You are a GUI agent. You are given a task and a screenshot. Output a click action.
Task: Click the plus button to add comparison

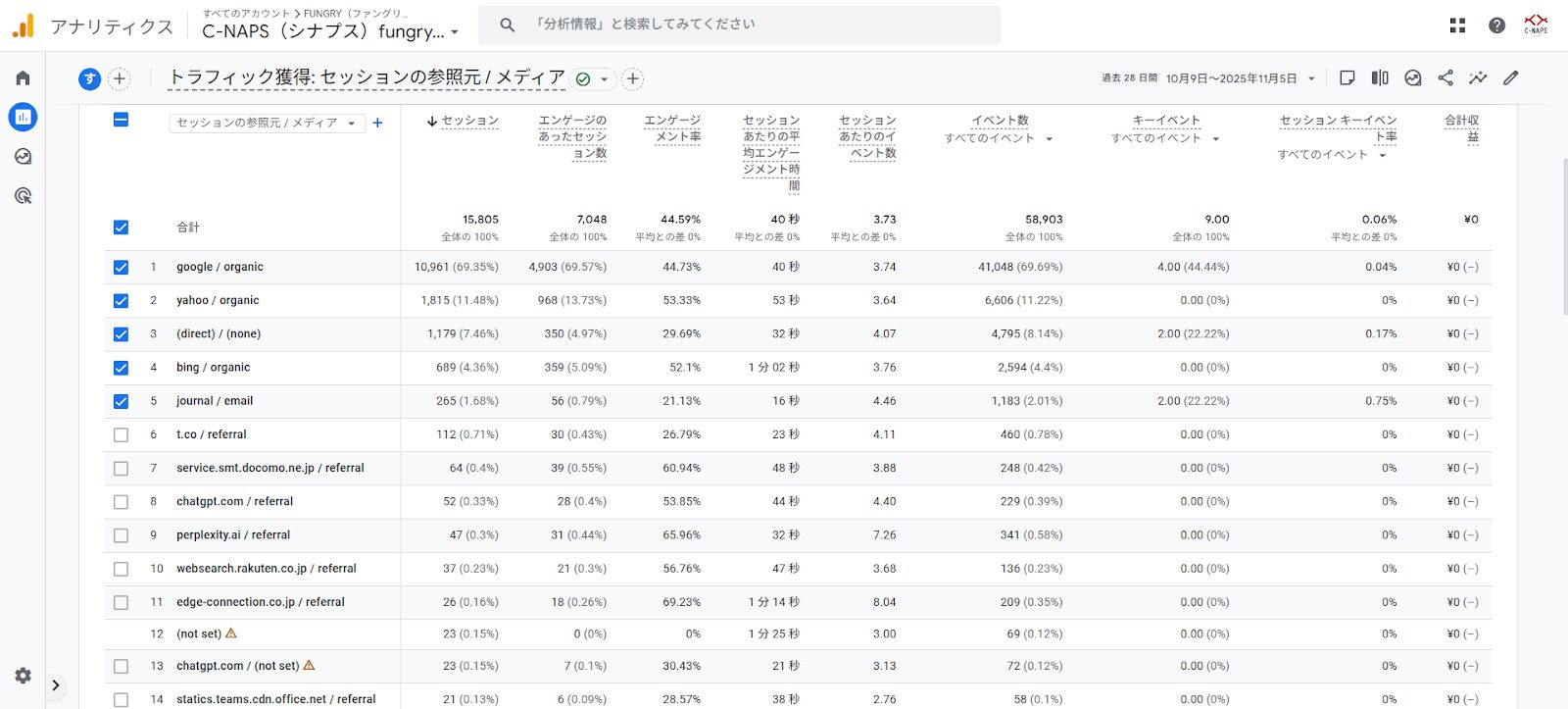[119, 78]
